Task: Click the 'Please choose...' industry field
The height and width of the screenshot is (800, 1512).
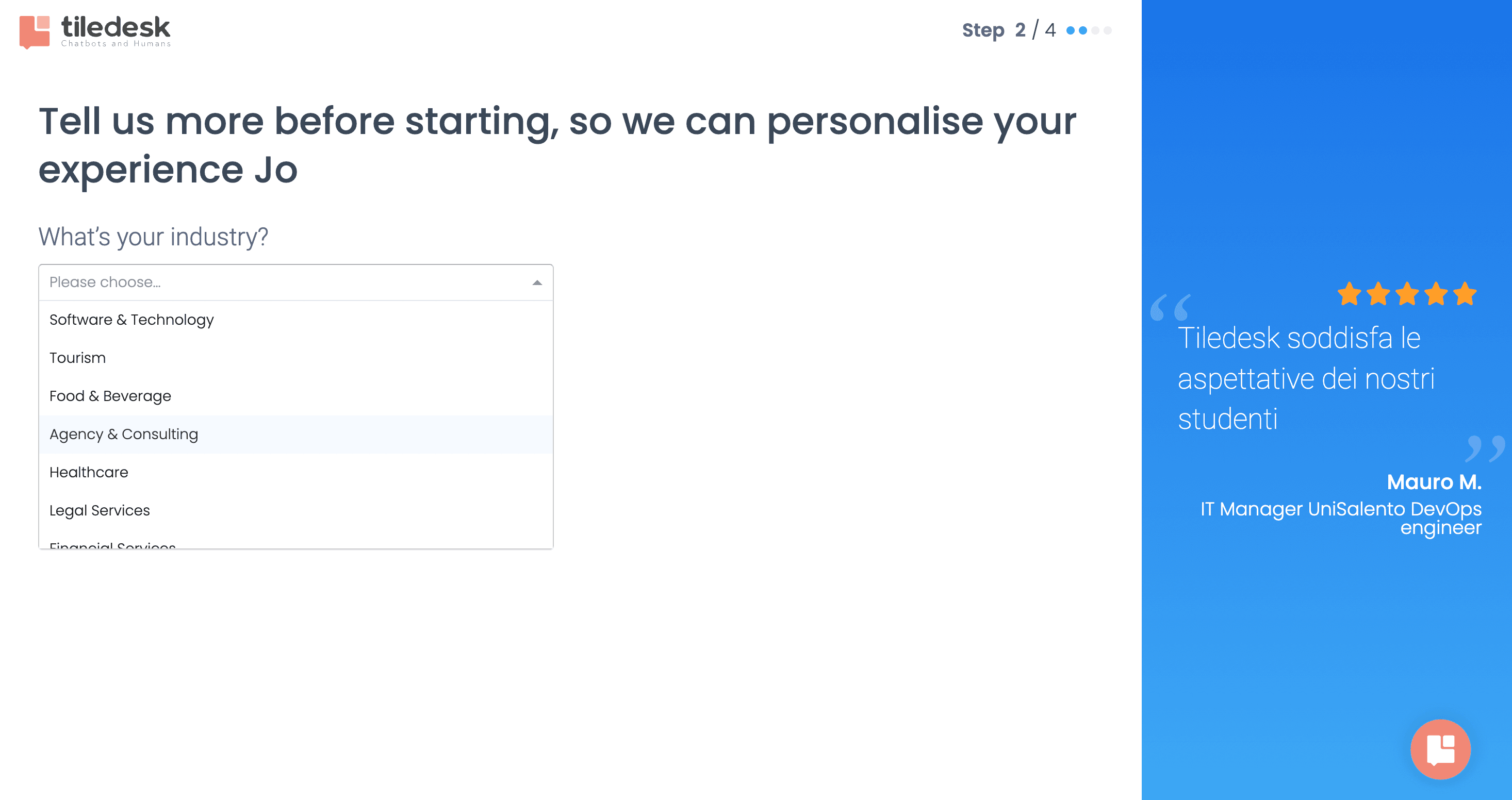Action: point(296,282)
